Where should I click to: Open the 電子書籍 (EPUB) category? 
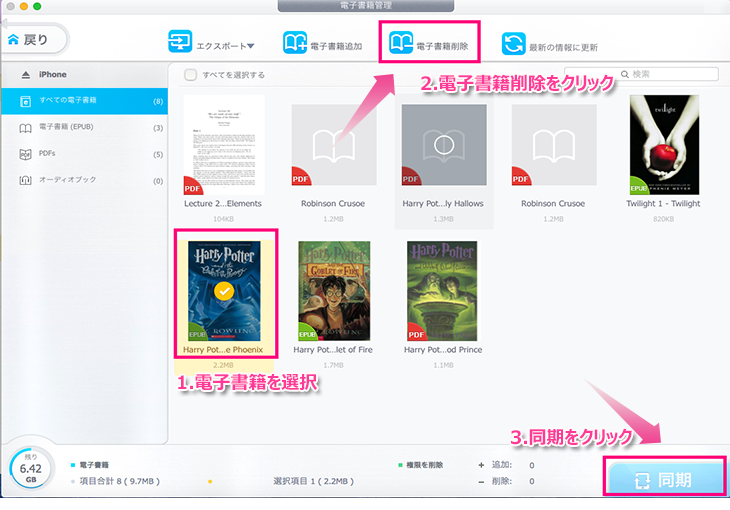tap(84, 127)
